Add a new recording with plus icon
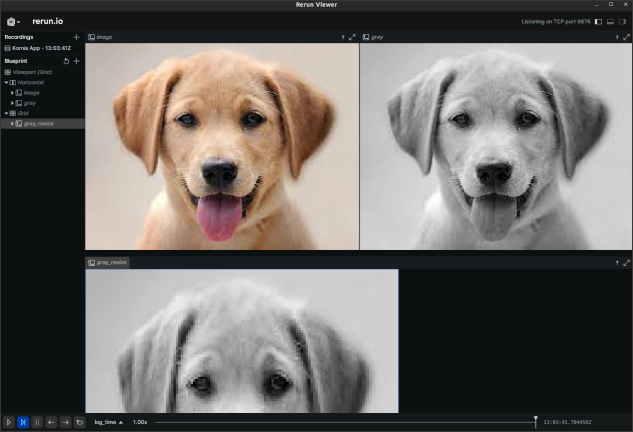 76,37
